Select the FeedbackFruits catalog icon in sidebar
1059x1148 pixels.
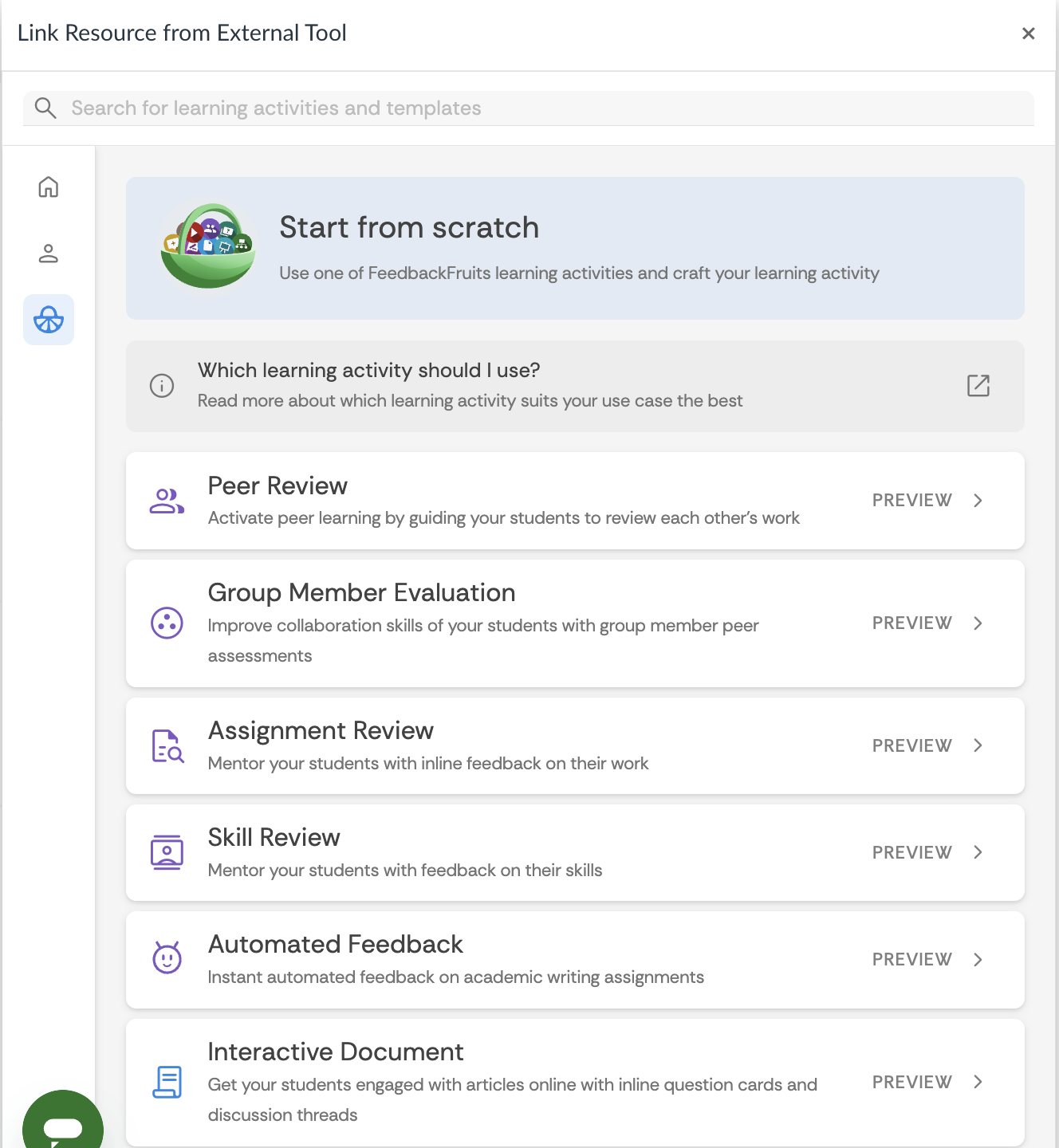48,319
